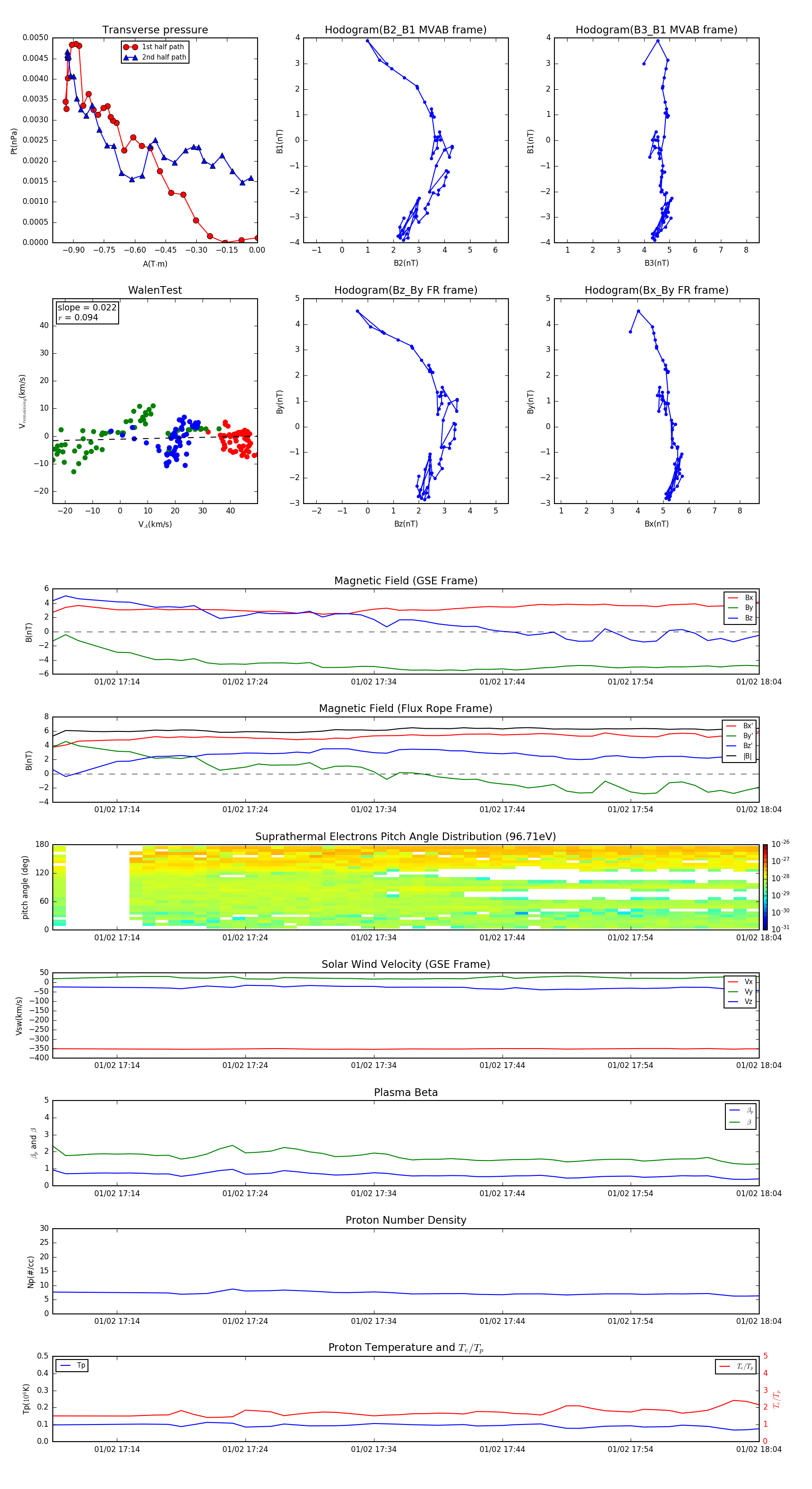Click the '1st half path' legend entry
This screenshot has width=812, height=1489.
tap(154, 47)
